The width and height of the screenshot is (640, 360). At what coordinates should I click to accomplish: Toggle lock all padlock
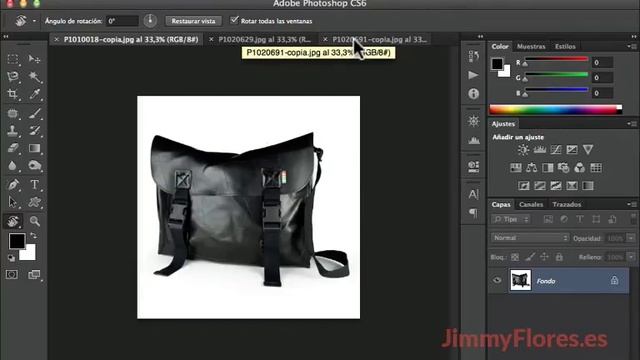tap(559, 257)
